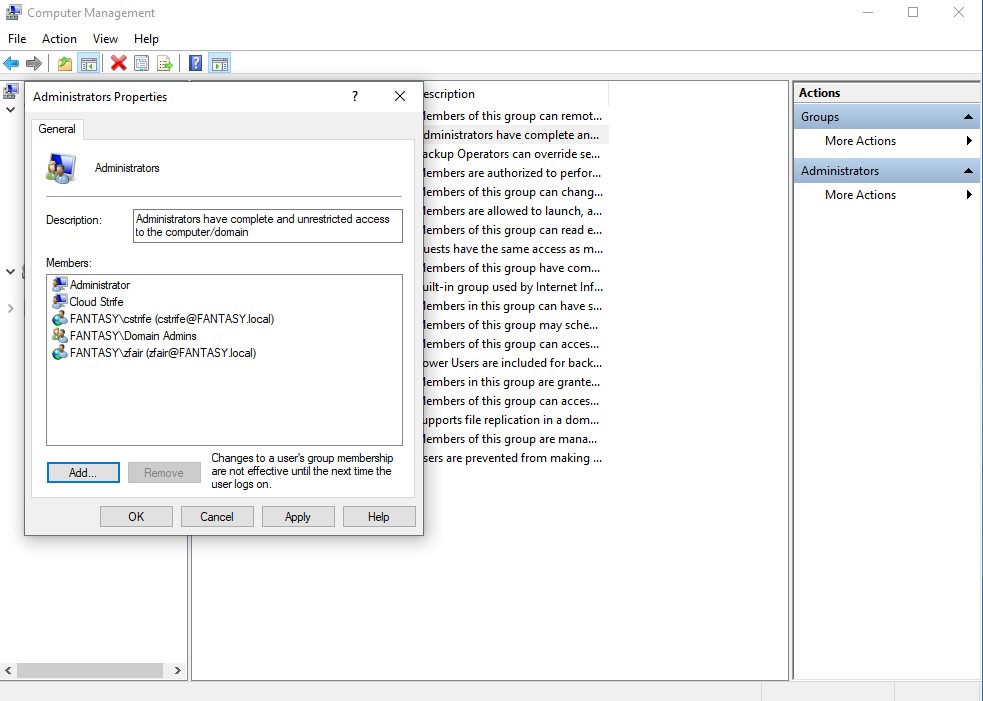Switch to the General tab
The image size is (983, 701).
pyautogui.click(x=57, y=128)
